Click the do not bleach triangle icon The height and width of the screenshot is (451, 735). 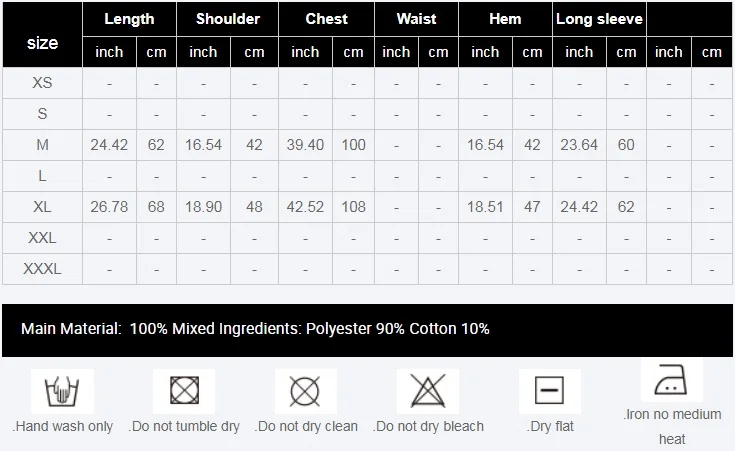point(427,389)
